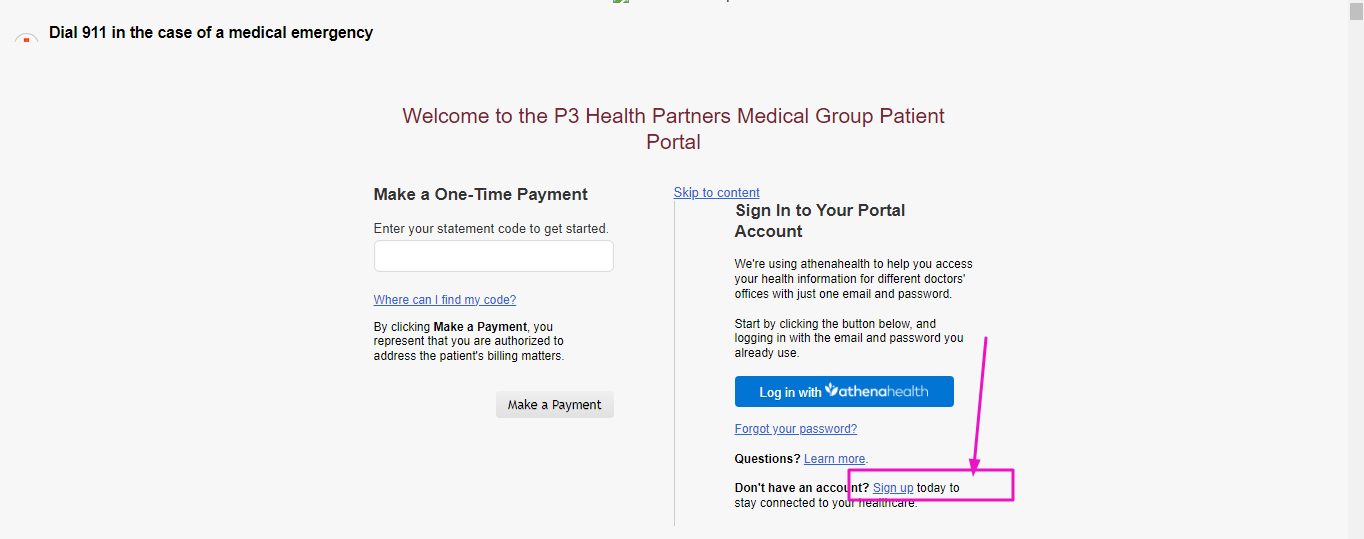This screenshot has height=539, width=1364.
Task: Click the Dial 911 medical emergency notice text
Action: point(211,33)
